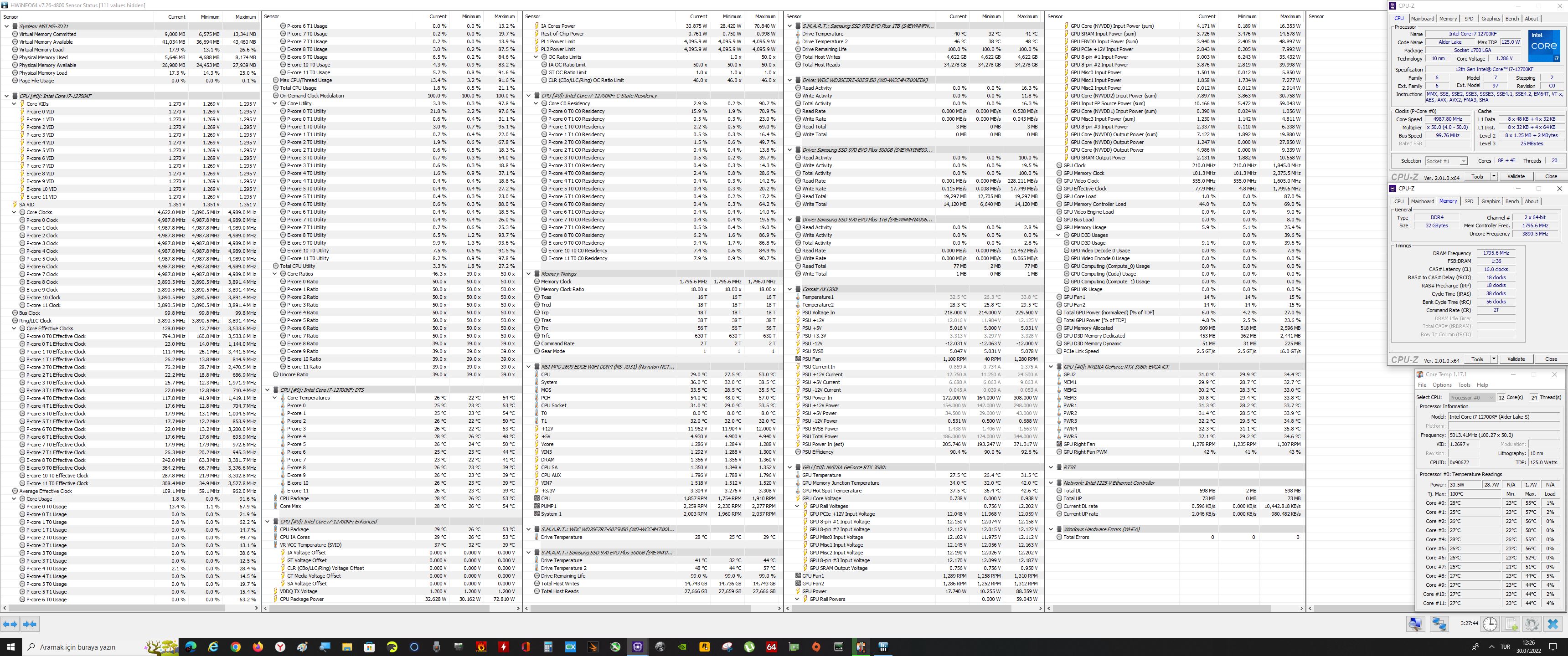Collapse the Corsair AX1200i group
The height and width of the screenshot is (656, 1568).
(789, 290)
